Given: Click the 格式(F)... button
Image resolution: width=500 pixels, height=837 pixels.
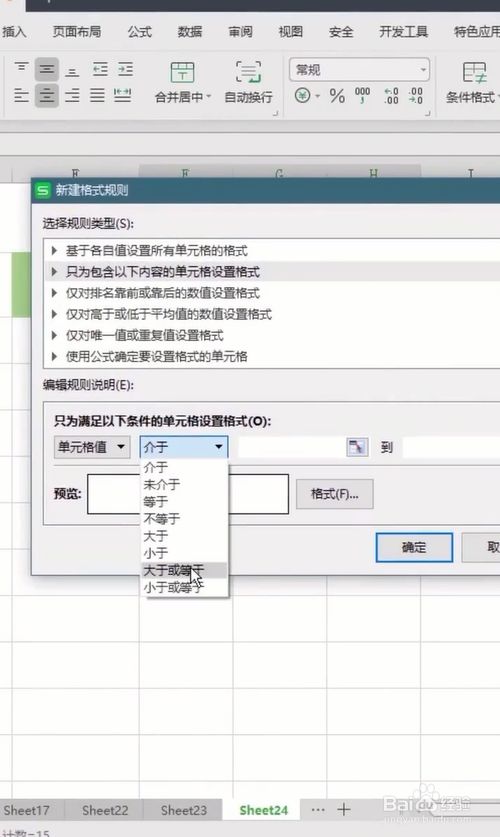Looking at the screenshot, I should [x=335, y=494].
